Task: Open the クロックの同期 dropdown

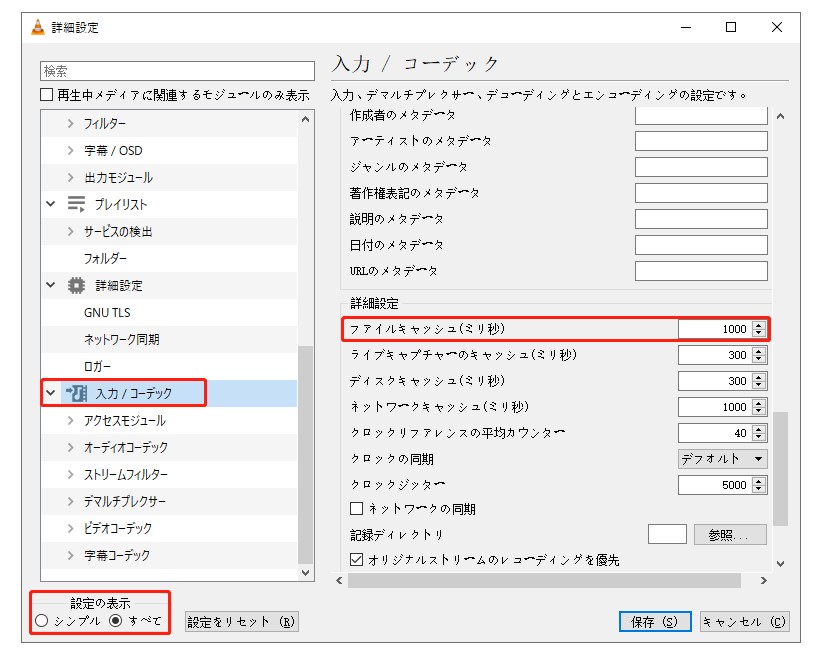Action: pyautogui.click(x=722, y=458)
